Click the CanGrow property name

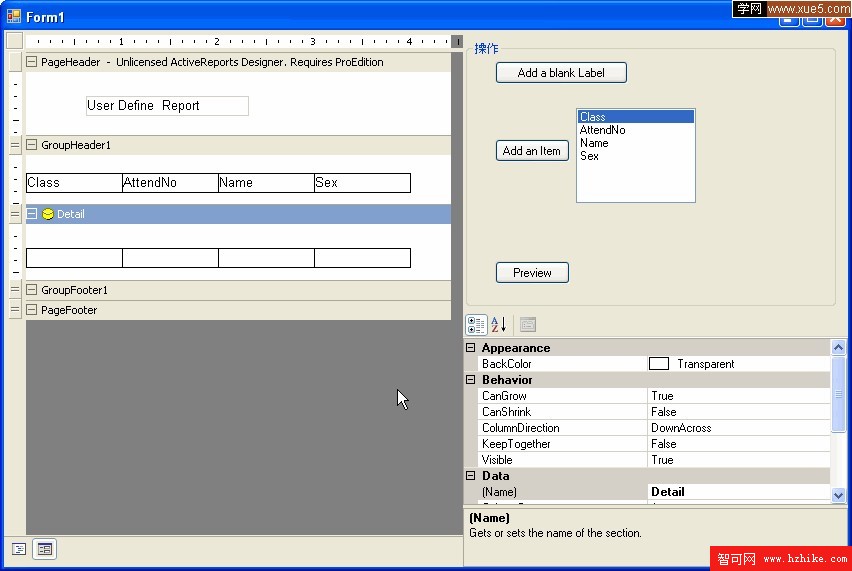point(504,396)
